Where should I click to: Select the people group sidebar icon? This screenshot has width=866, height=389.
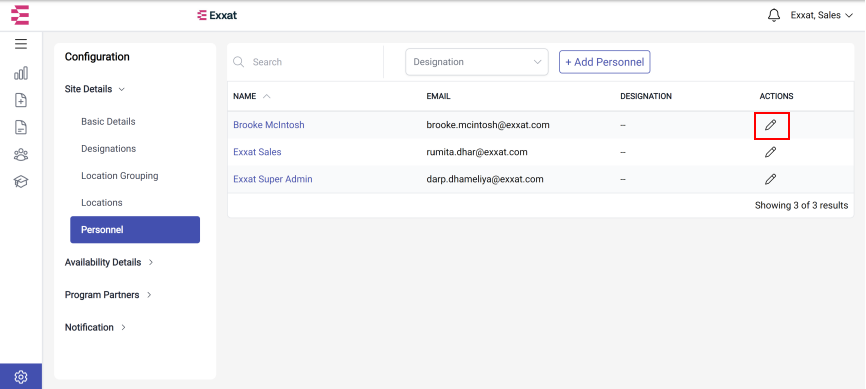pos(21,155)
